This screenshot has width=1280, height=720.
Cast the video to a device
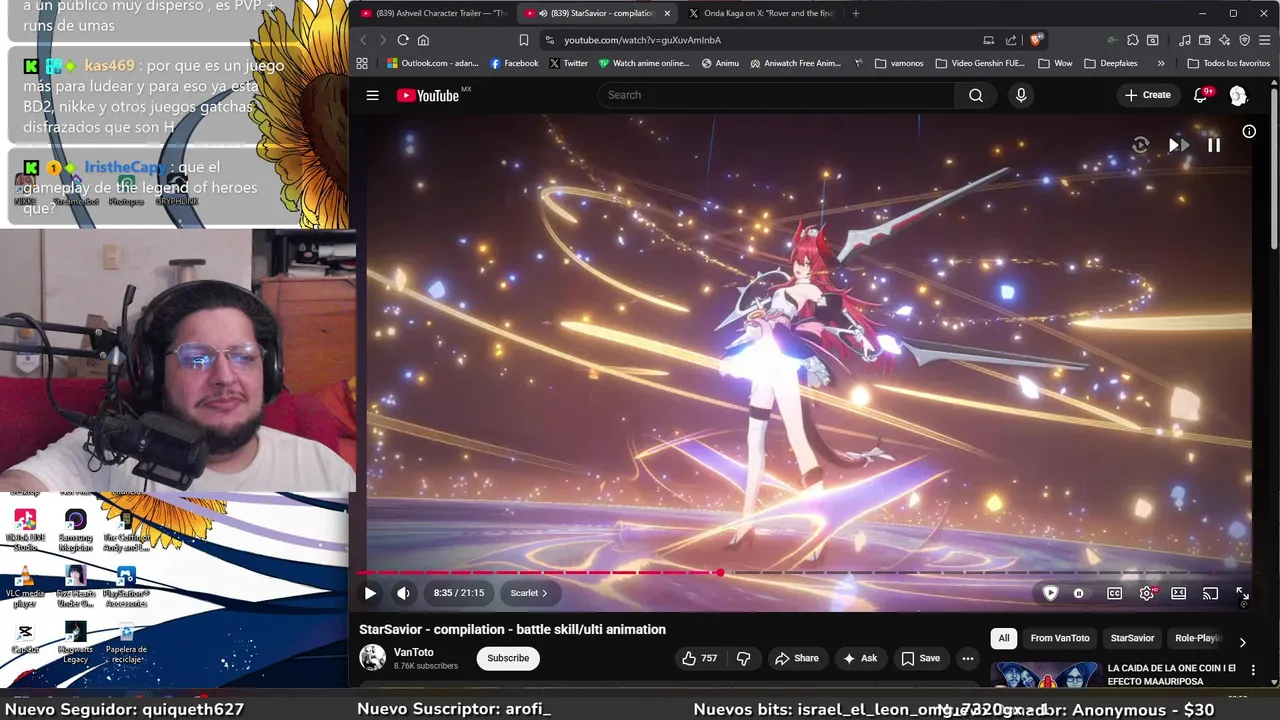(x=1210, y=593)
